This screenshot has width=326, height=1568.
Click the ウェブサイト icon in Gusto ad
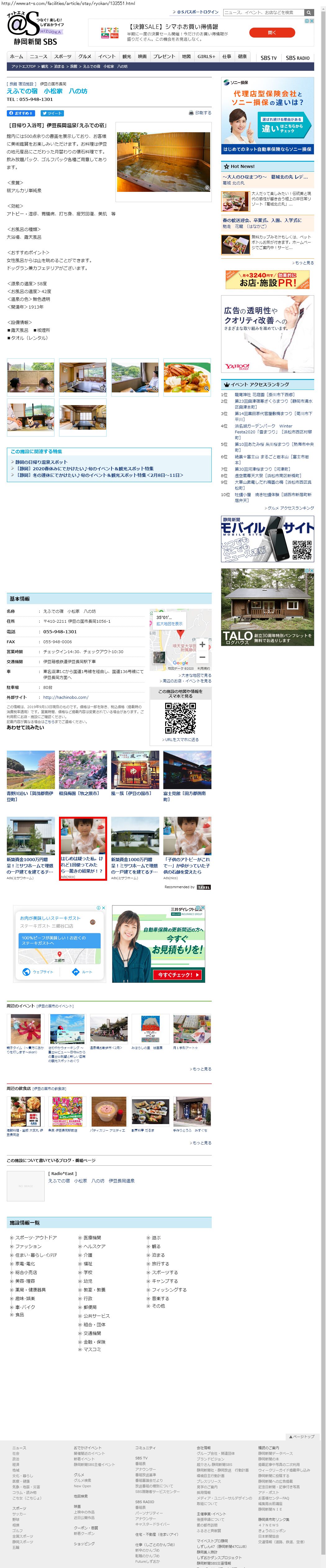pyautogui.click(x=26, y=972)
